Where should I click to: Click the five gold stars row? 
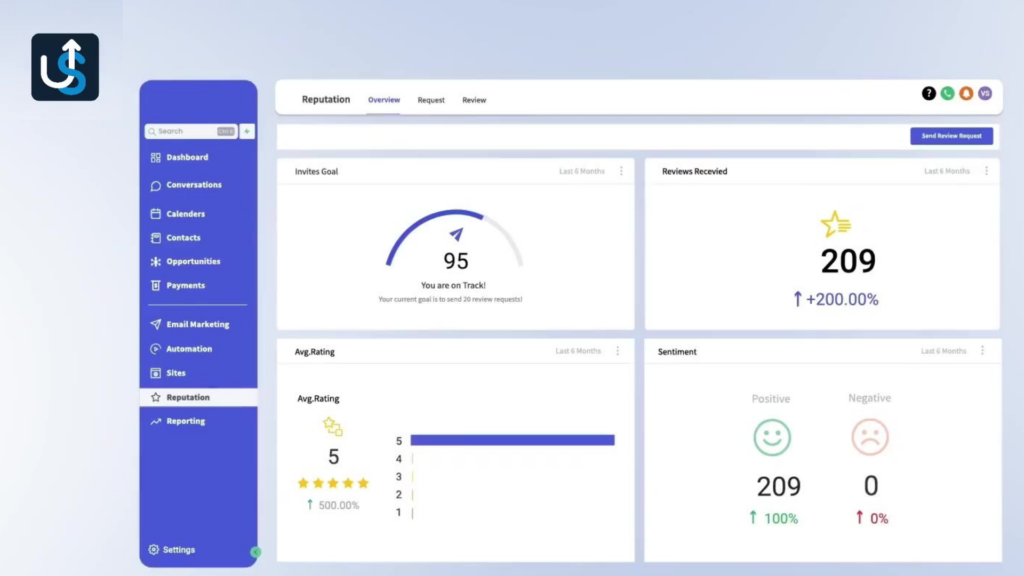click(333, 483)
